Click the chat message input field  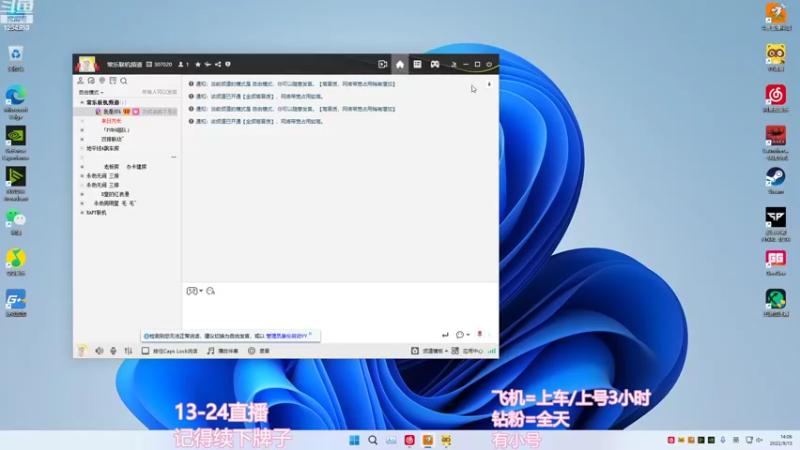click(x=340, y=314)
